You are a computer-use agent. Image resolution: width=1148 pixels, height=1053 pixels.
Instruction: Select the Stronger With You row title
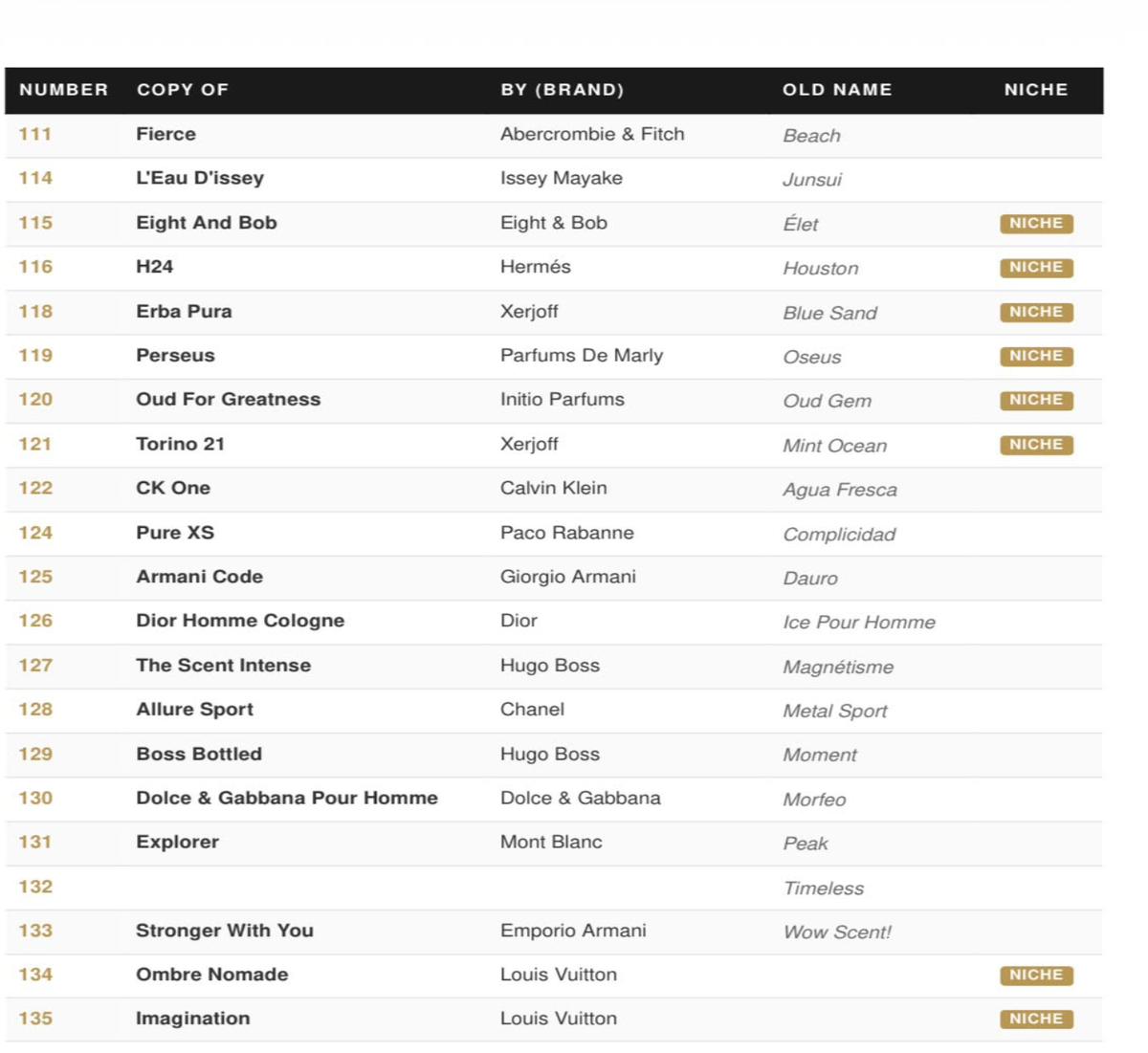click(225, 931)
